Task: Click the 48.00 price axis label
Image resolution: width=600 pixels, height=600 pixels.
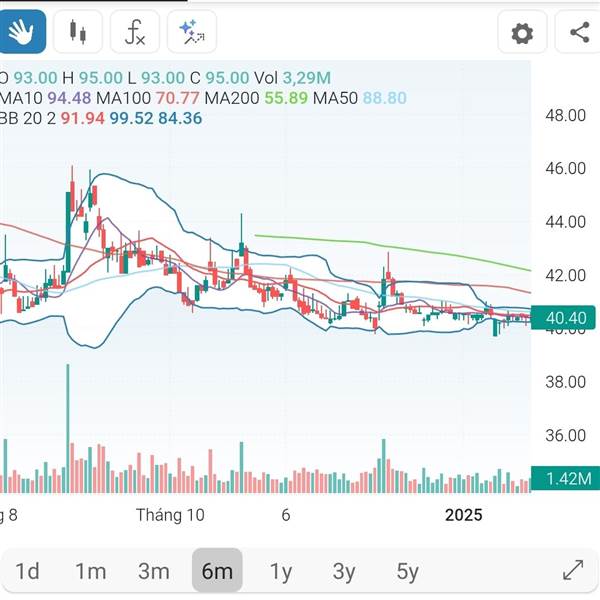Action: click(x=565, y=115)
